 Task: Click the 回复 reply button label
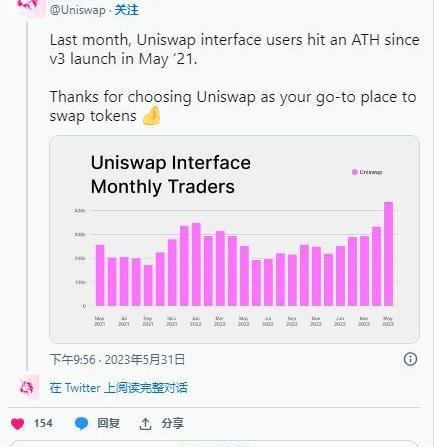(x=108, y=423)
